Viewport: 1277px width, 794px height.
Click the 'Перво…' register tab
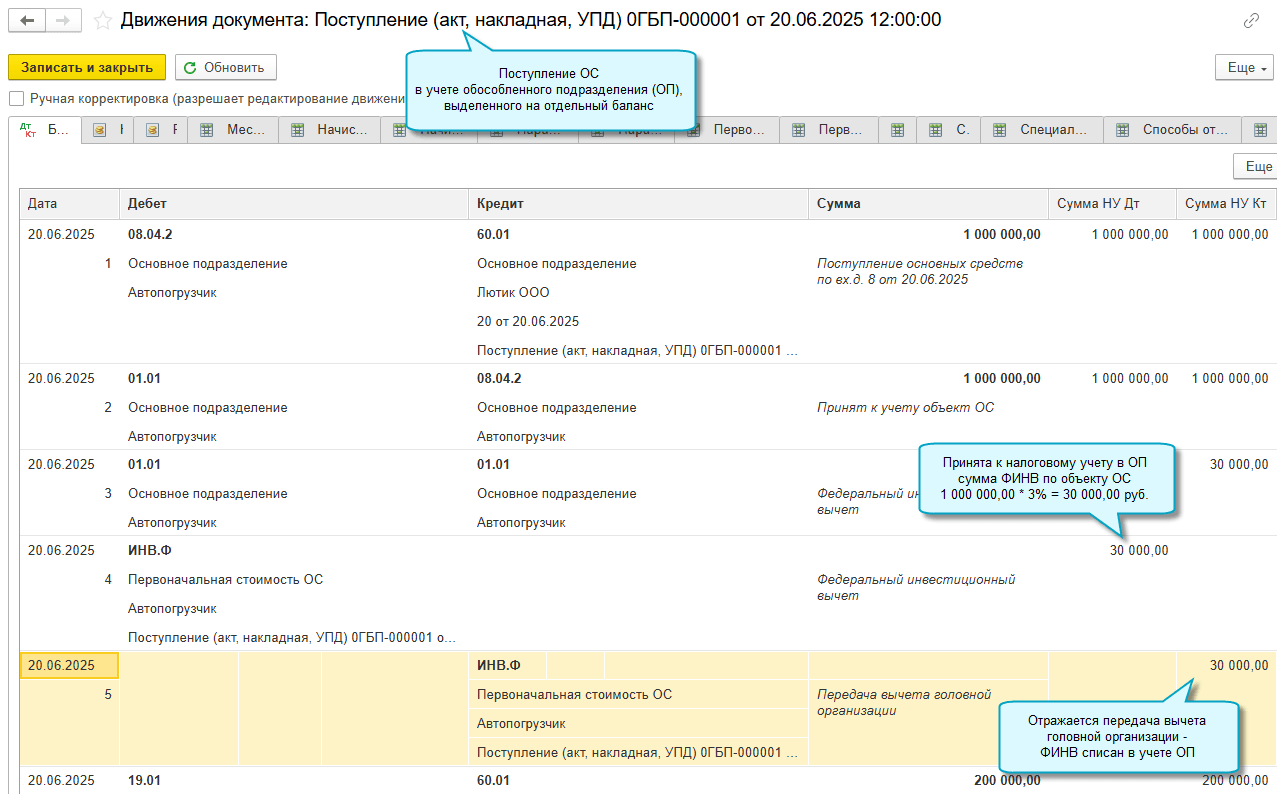pos(727,130)
